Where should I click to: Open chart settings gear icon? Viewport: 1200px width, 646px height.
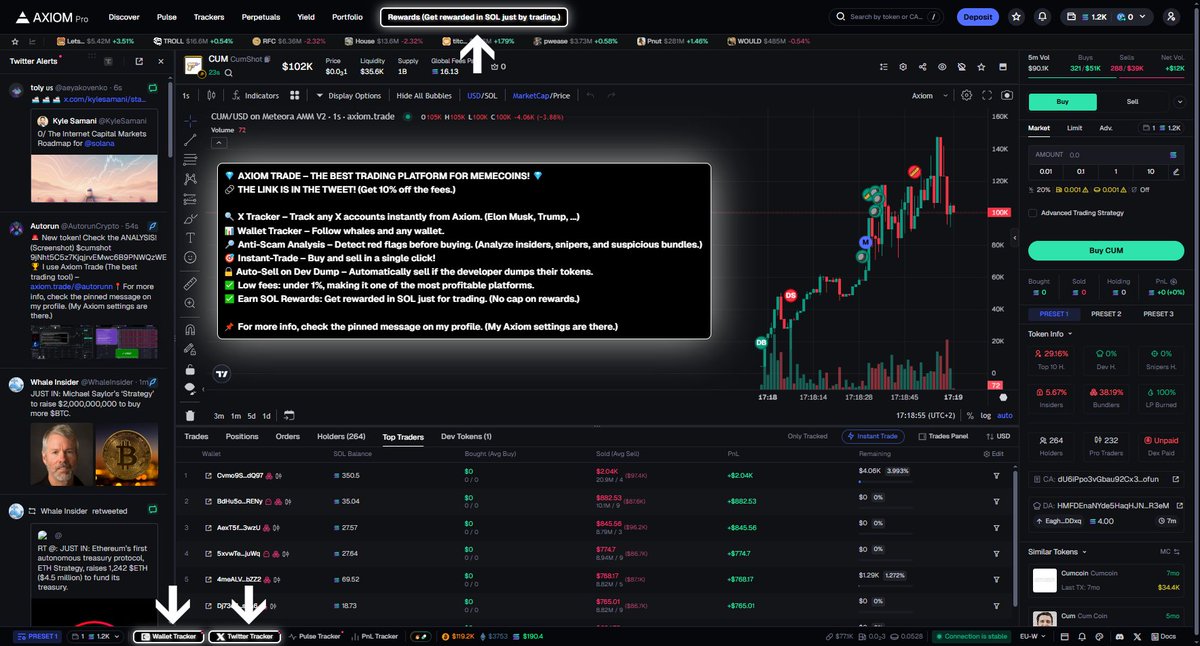click(x=966, y=95)
